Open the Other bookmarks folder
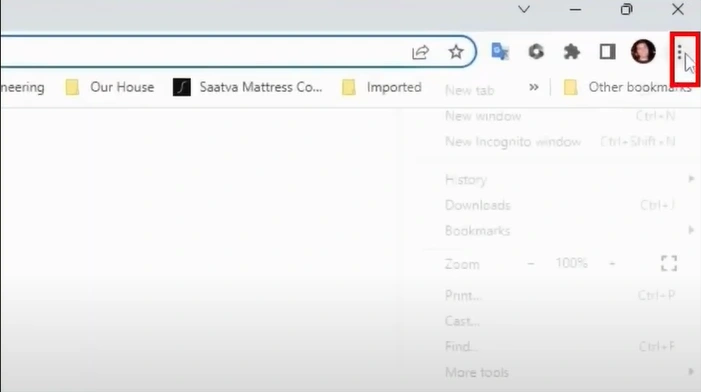This screenshot has width=701, height=392. [628, 87]
